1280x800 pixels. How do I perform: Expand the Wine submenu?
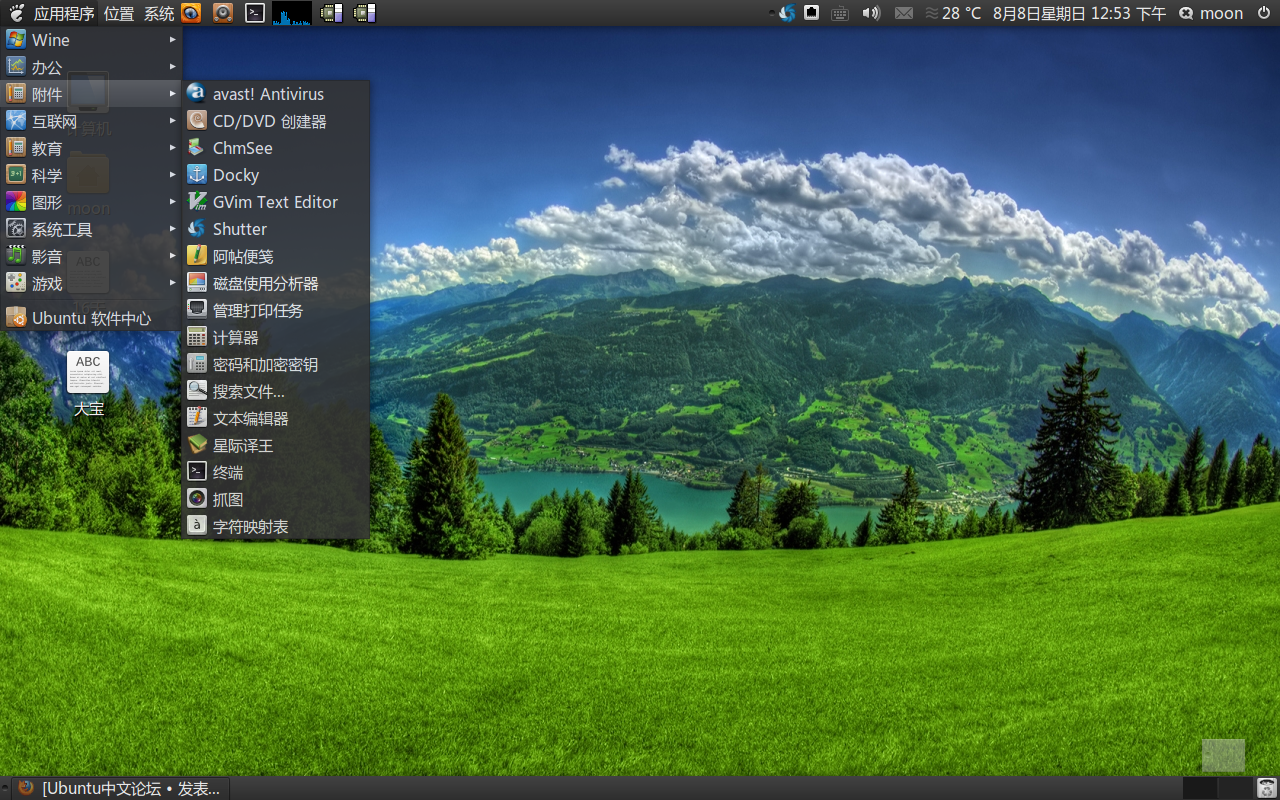click(91, 40)
